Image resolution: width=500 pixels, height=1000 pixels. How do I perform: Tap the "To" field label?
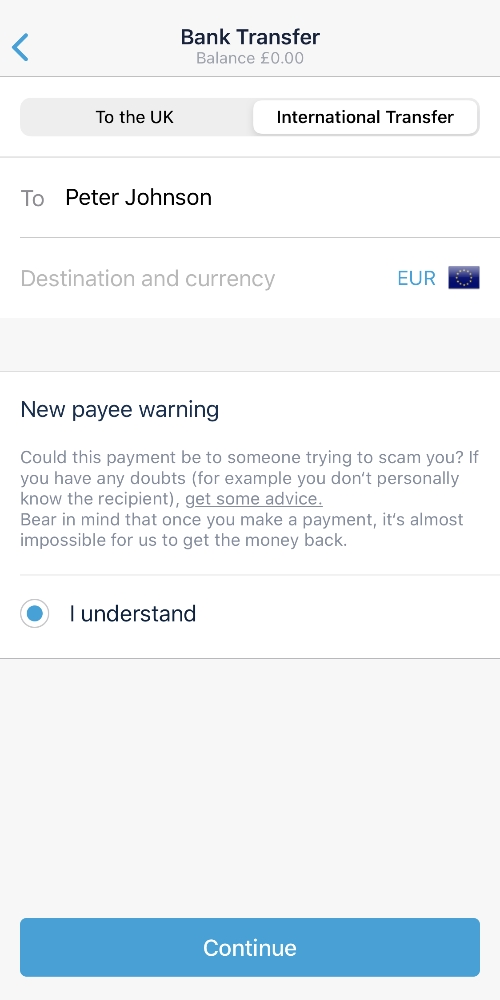33,198
